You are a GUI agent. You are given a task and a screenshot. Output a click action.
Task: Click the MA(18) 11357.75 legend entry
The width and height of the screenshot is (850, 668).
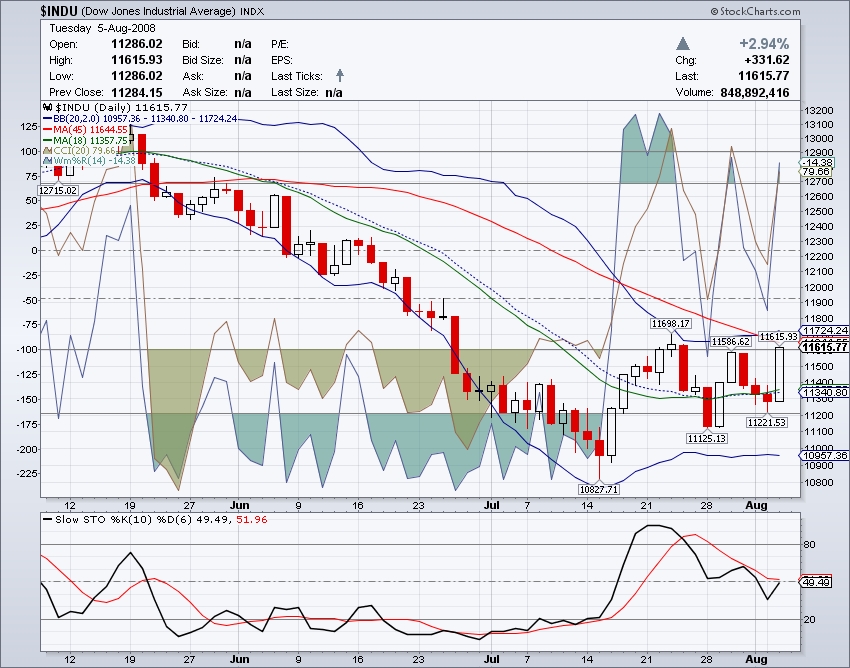tap(87, 140)
